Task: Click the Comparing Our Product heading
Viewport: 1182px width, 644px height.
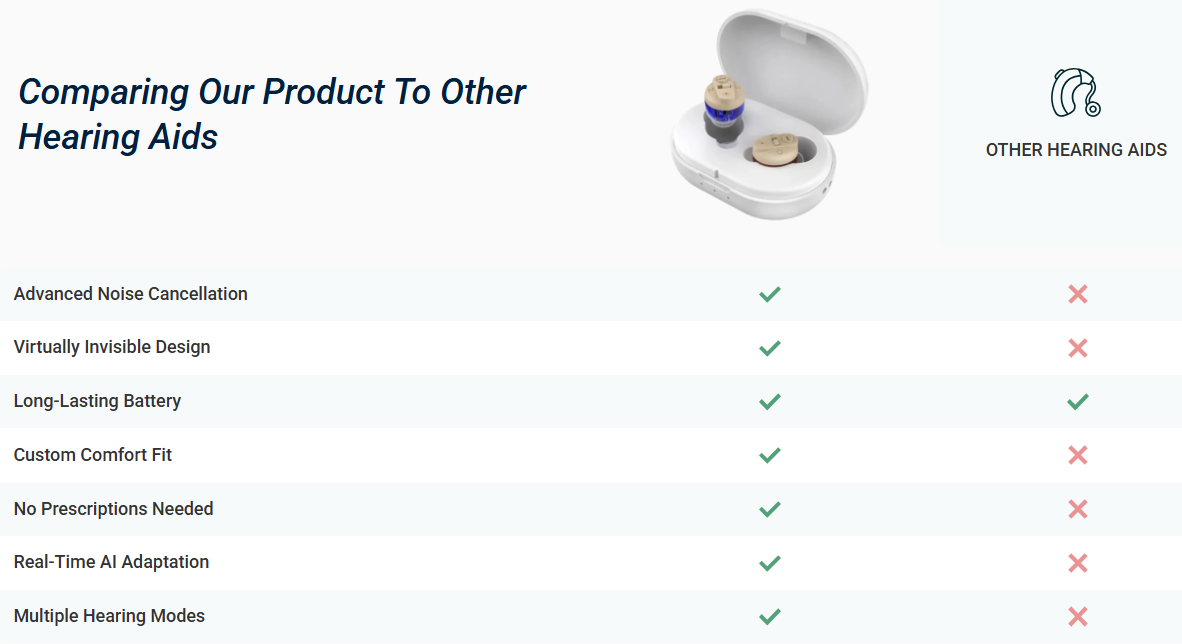Action: click(272, 114)
